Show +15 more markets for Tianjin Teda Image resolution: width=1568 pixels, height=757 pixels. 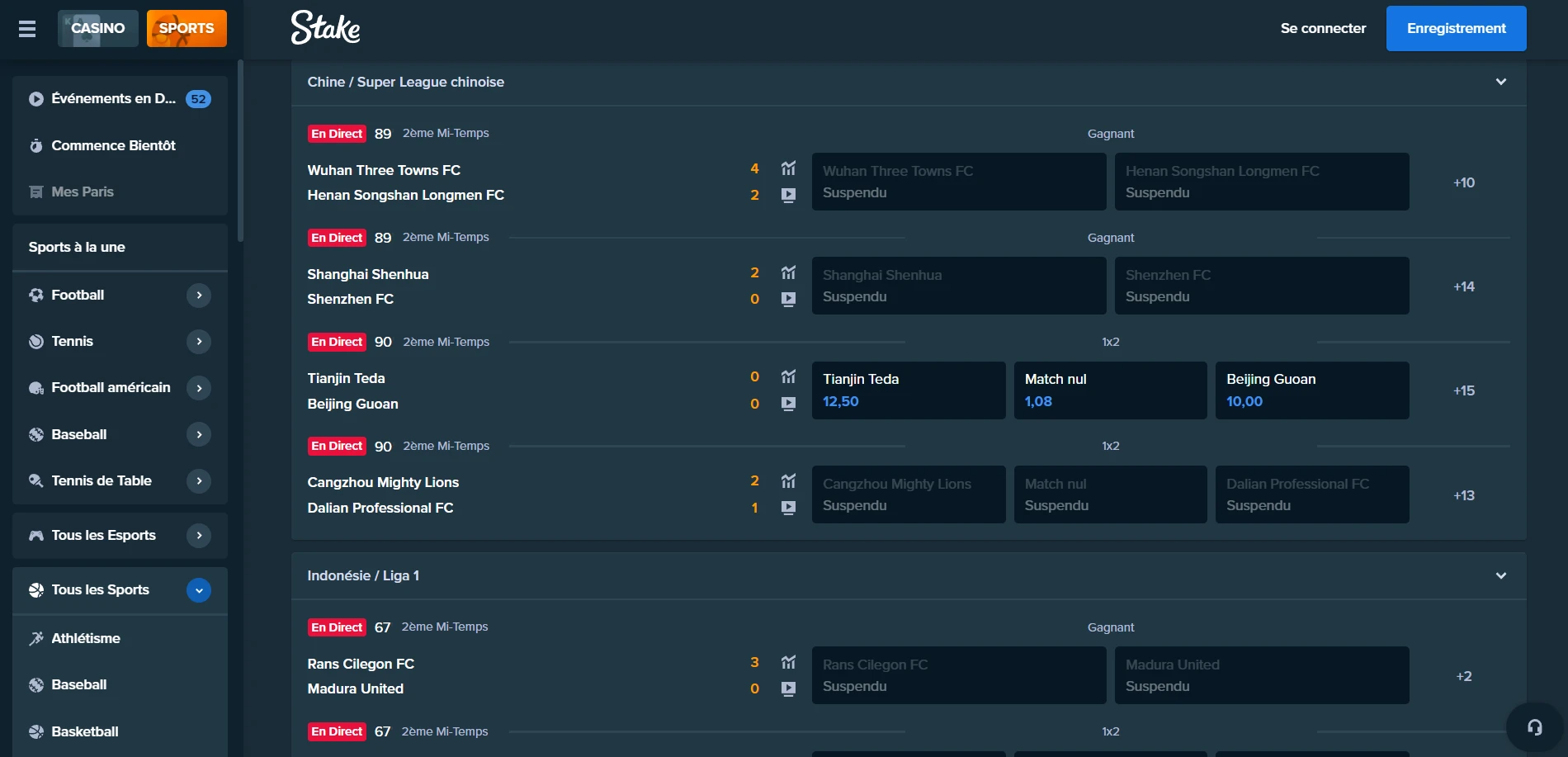pyautogui.click(x=1463, y=390)
